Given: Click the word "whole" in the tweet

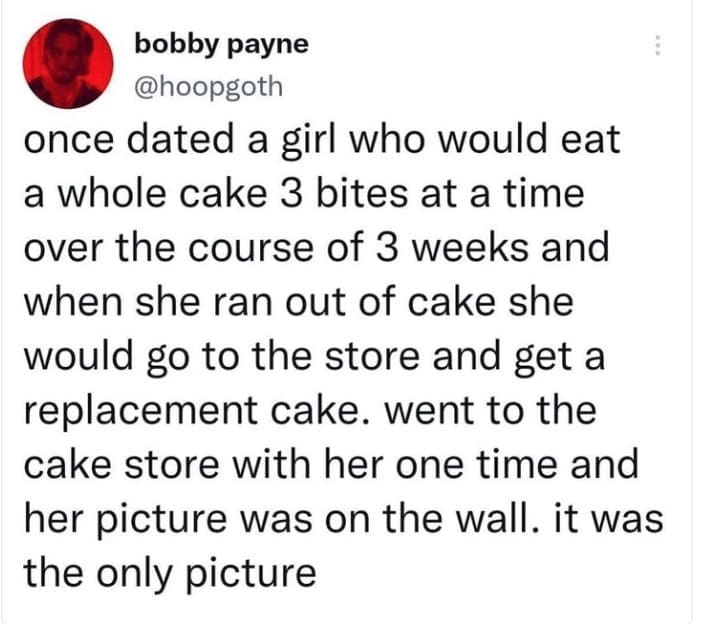Looking at the screenshot, I should [x=110, y=194].
